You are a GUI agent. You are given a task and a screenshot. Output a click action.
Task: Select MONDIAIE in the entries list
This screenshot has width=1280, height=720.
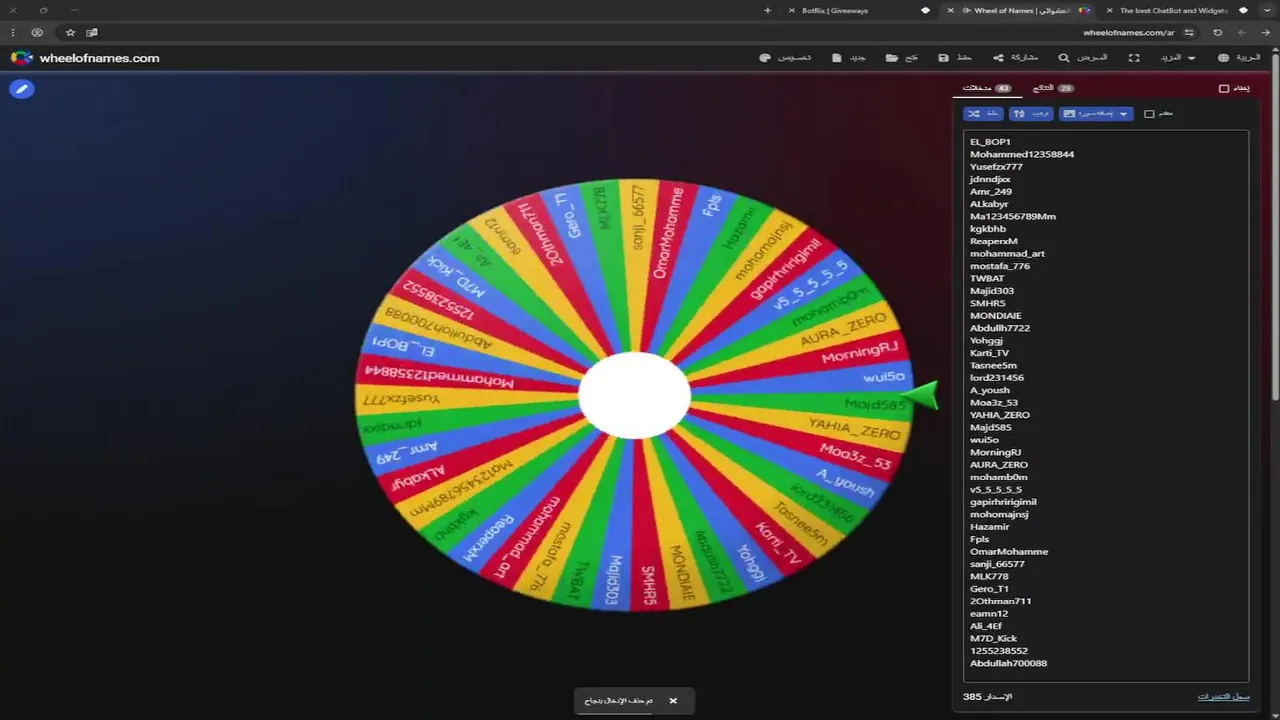[x=996, y=315]
